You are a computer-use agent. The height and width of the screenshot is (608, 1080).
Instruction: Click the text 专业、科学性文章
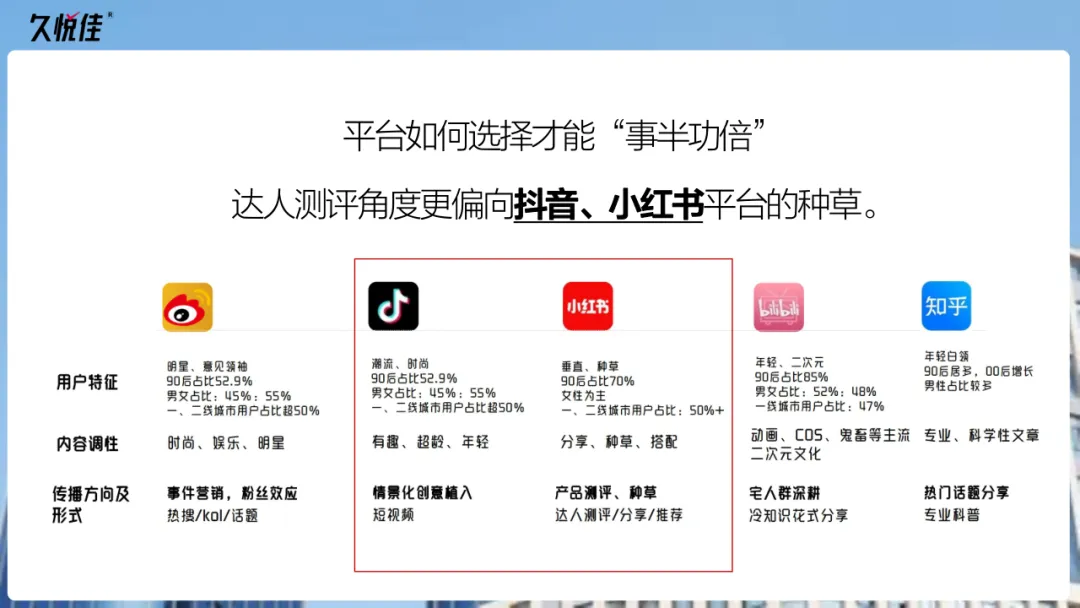click(982, 435)
